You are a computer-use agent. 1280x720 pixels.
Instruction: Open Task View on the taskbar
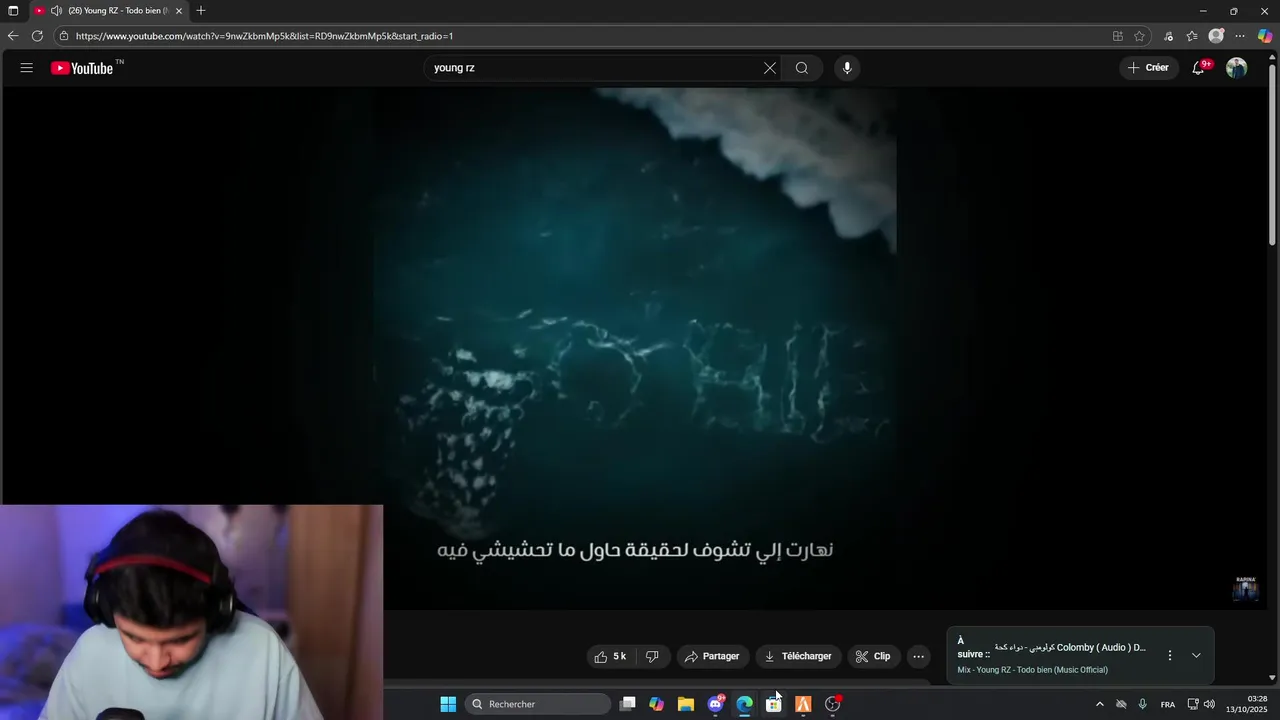[x=627, y=704]
